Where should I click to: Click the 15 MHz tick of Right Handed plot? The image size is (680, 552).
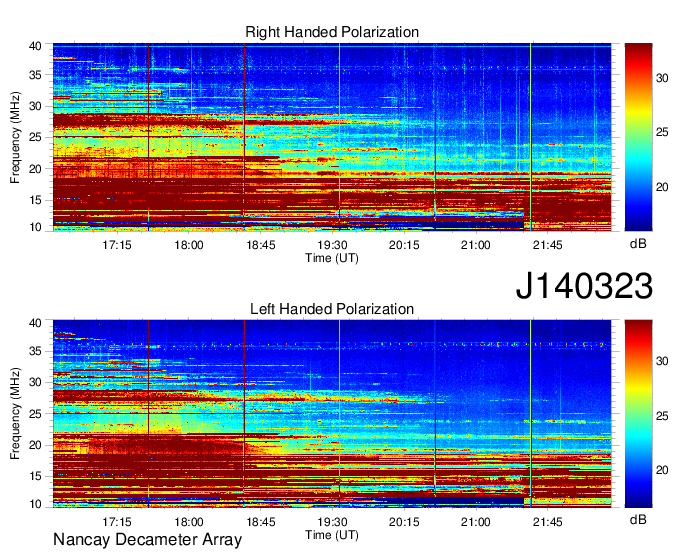click(x=35, y=200)
